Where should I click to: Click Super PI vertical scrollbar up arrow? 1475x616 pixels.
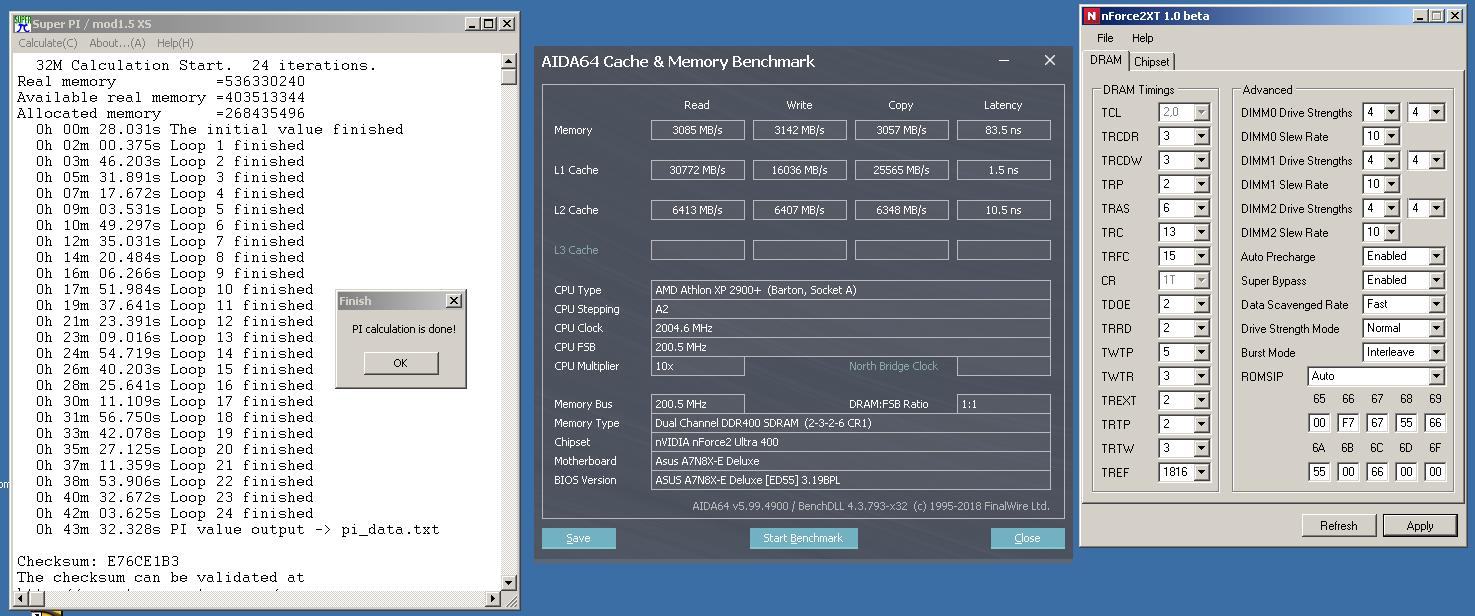[x=509, y=61]
